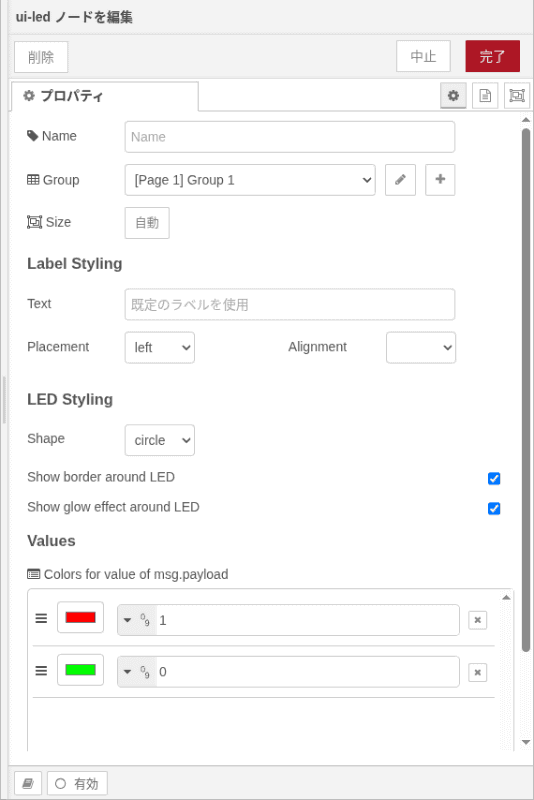Open the green color swatch picker
This screenshot has height=800, width=534.
coord(80,669)
